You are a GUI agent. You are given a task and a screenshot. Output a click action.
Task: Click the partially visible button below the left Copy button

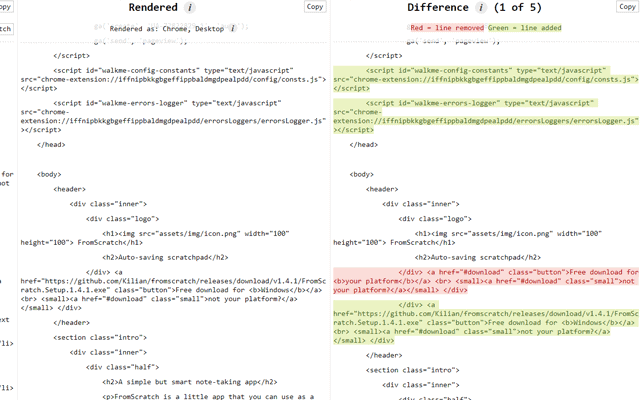pos(6,29)
